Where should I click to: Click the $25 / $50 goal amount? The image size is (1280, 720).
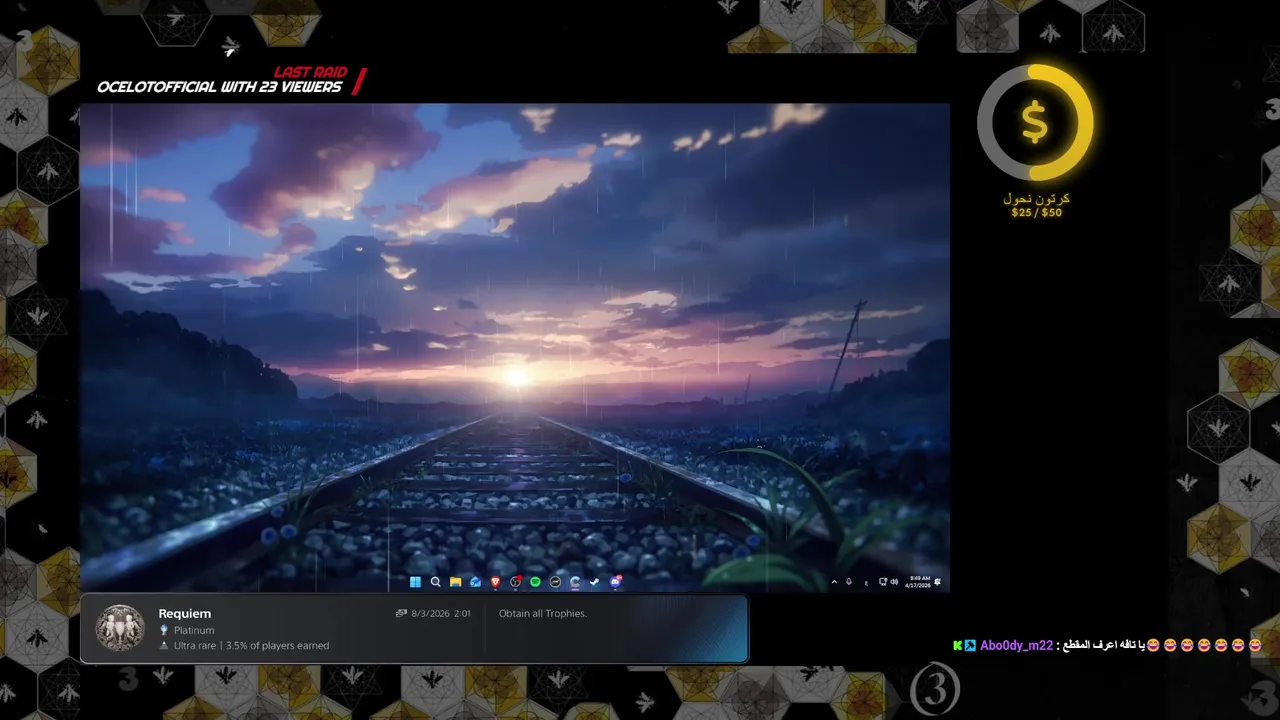tap(1036, 212)
